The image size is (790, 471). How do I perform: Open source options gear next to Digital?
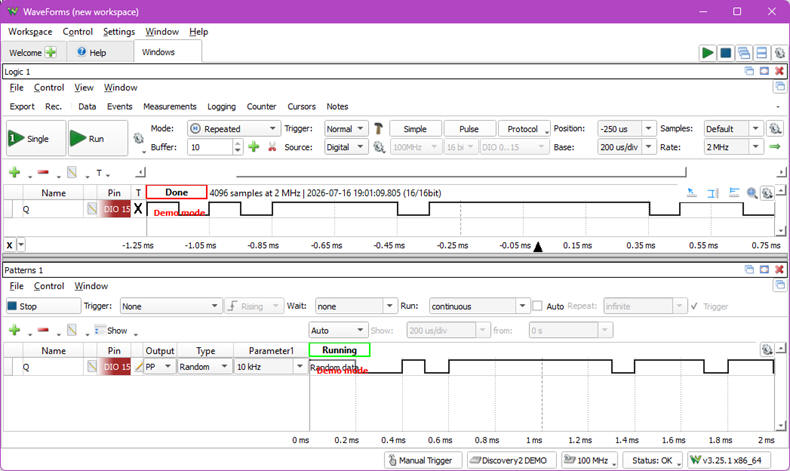[379, 147]
